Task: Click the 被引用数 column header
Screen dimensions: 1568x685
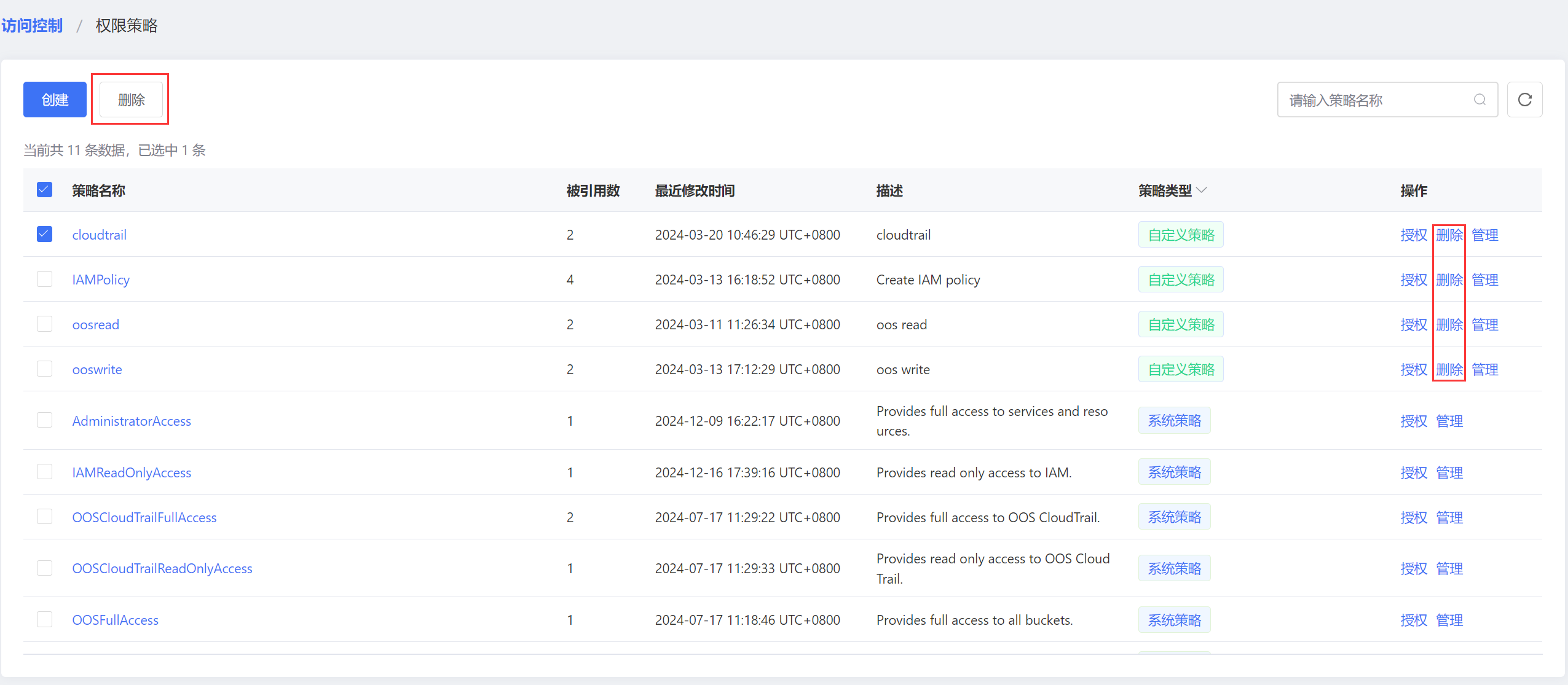Action: [593, 190]
